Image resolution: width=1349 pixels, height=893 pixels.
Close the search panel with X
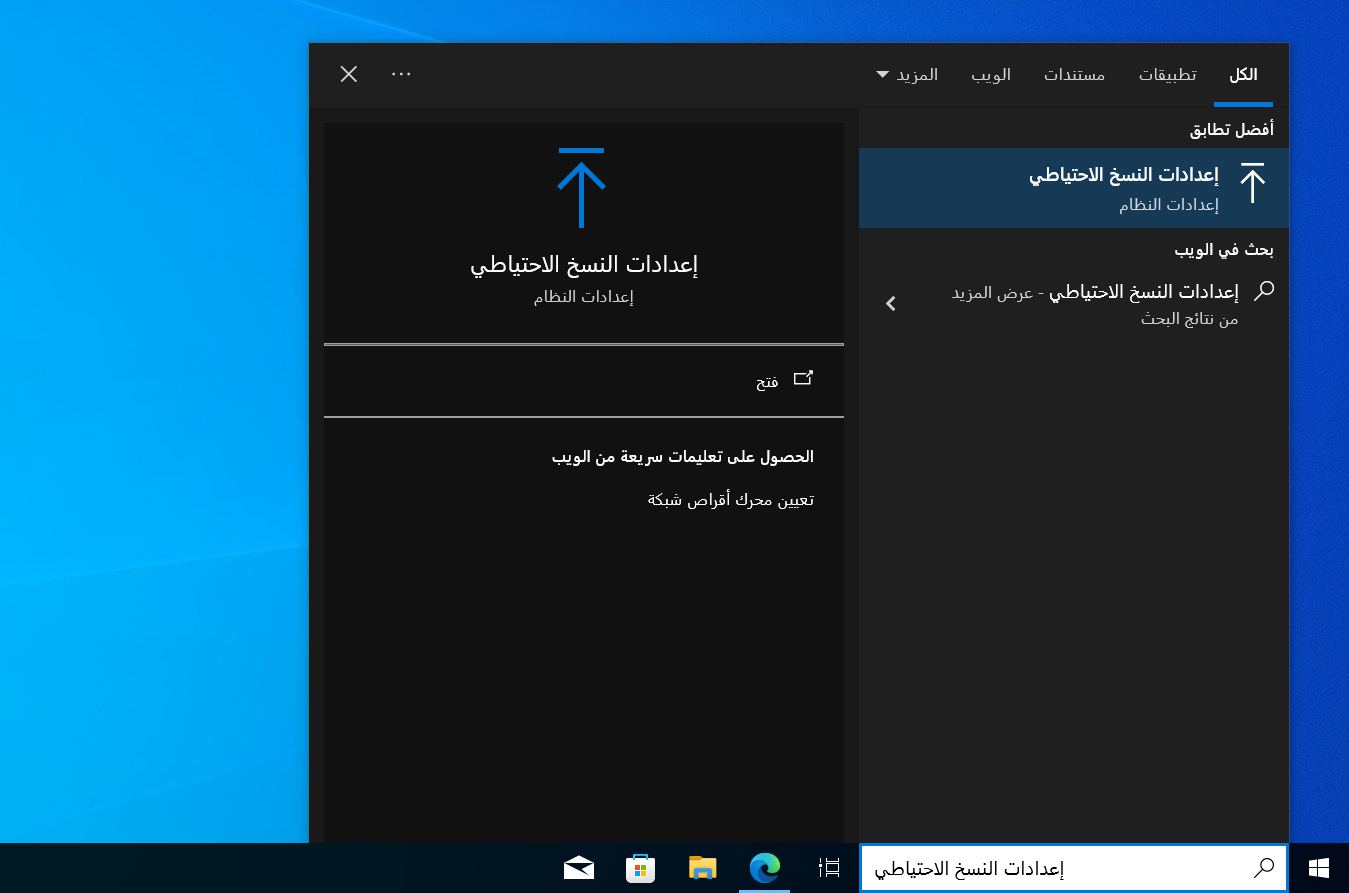(x=349, y=74)
